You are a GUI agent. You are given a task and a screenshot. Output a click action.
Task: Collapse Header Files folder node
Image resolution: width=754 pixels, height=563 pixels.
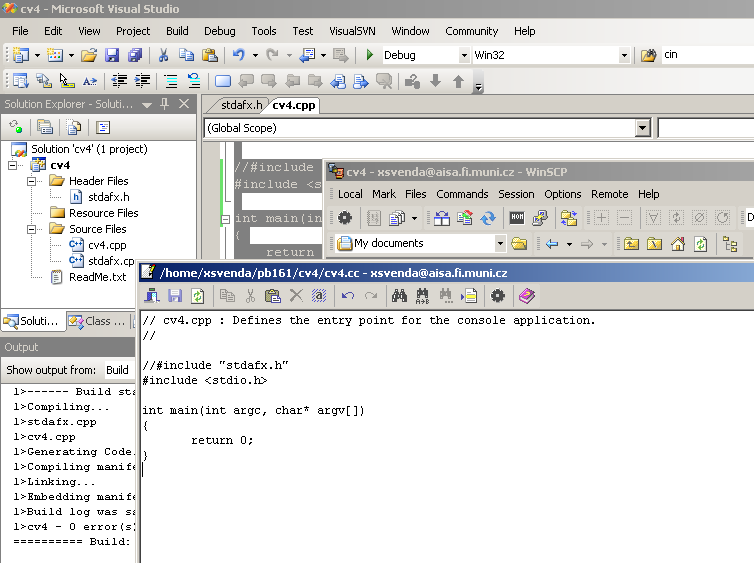31,181
